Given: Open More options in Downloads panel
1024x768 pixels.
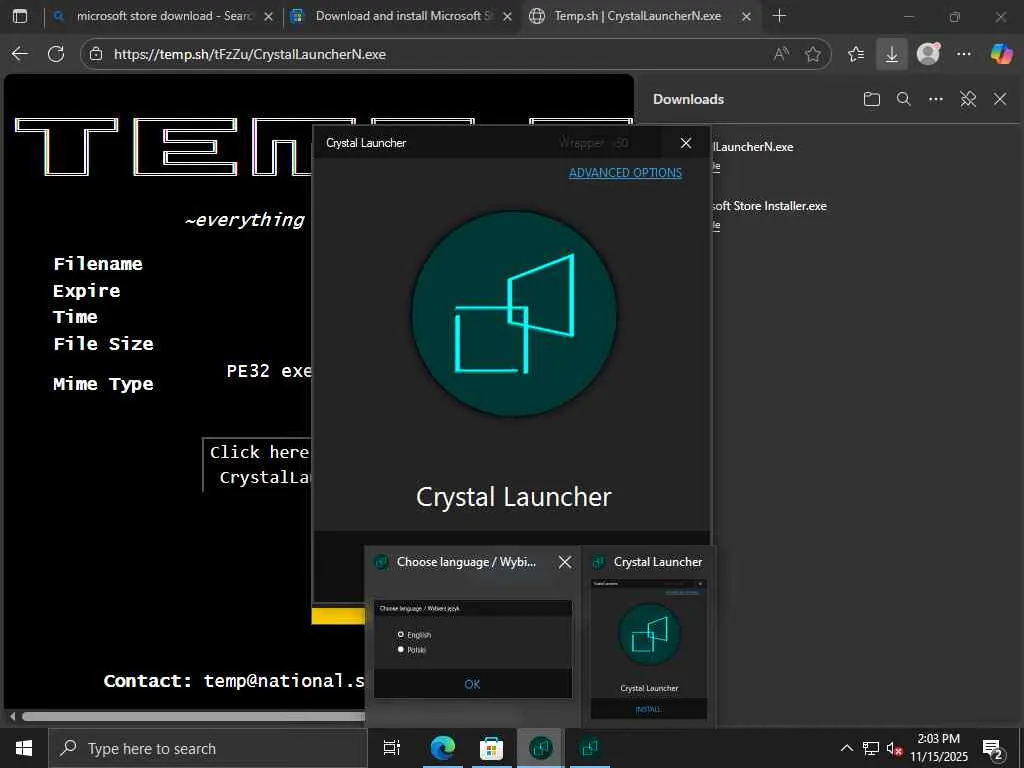Looking at the screenshot, I should pos(936,99).
